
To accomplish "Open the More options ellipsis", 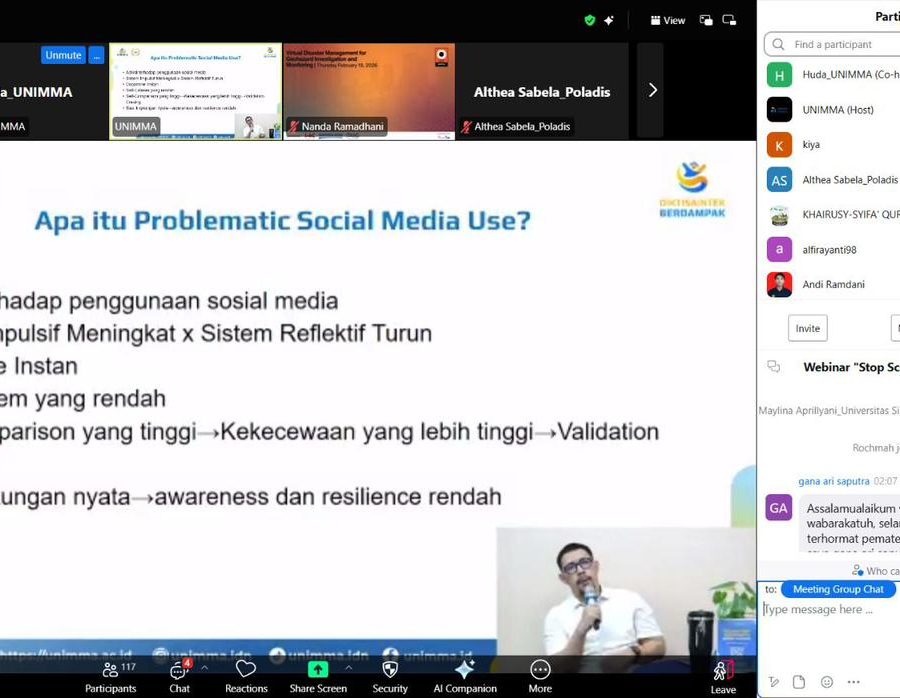I will [x=540, y=675].
